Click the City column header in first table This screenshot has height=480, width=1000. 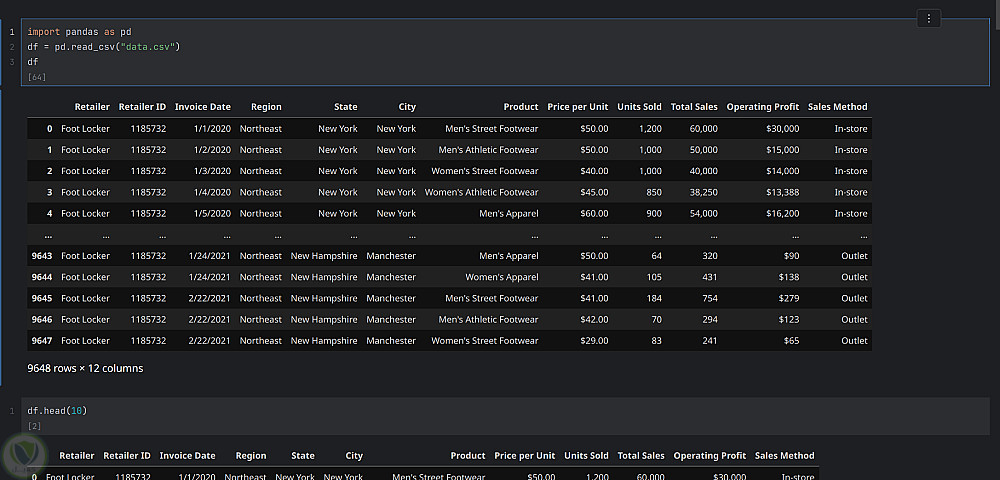[x=407, y=106]
